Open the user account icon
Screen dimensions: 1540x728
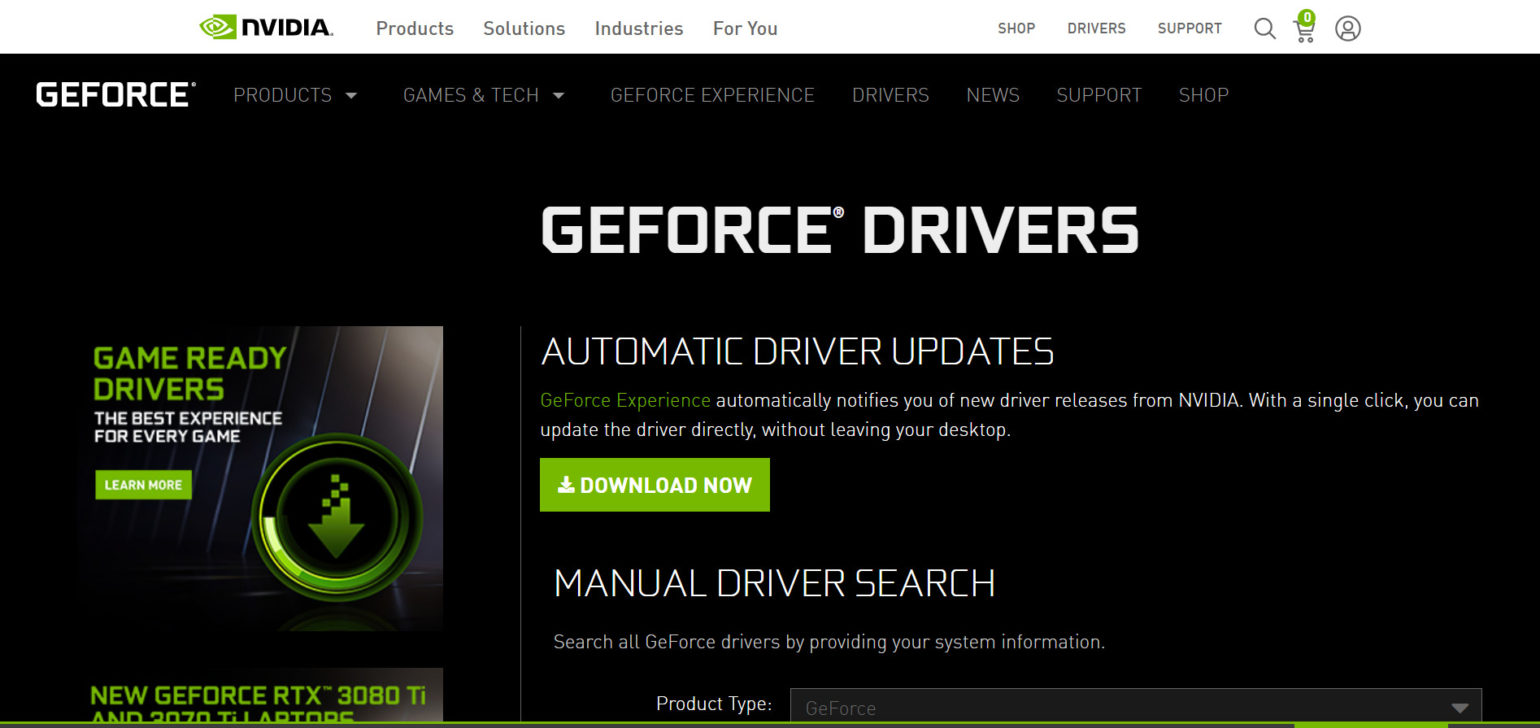click(1347, 28)
